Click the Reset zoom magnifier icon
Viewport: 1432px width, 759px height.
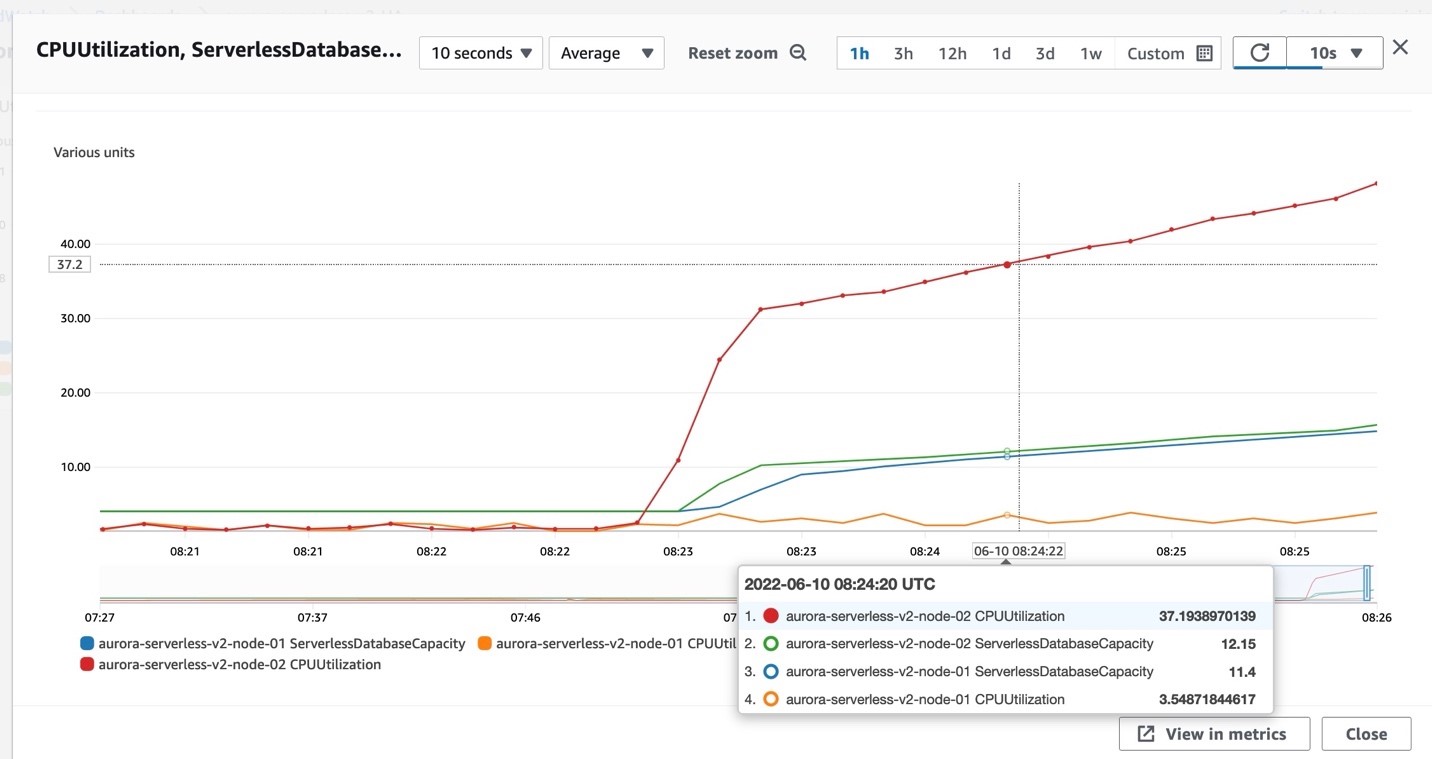[797, 52]
